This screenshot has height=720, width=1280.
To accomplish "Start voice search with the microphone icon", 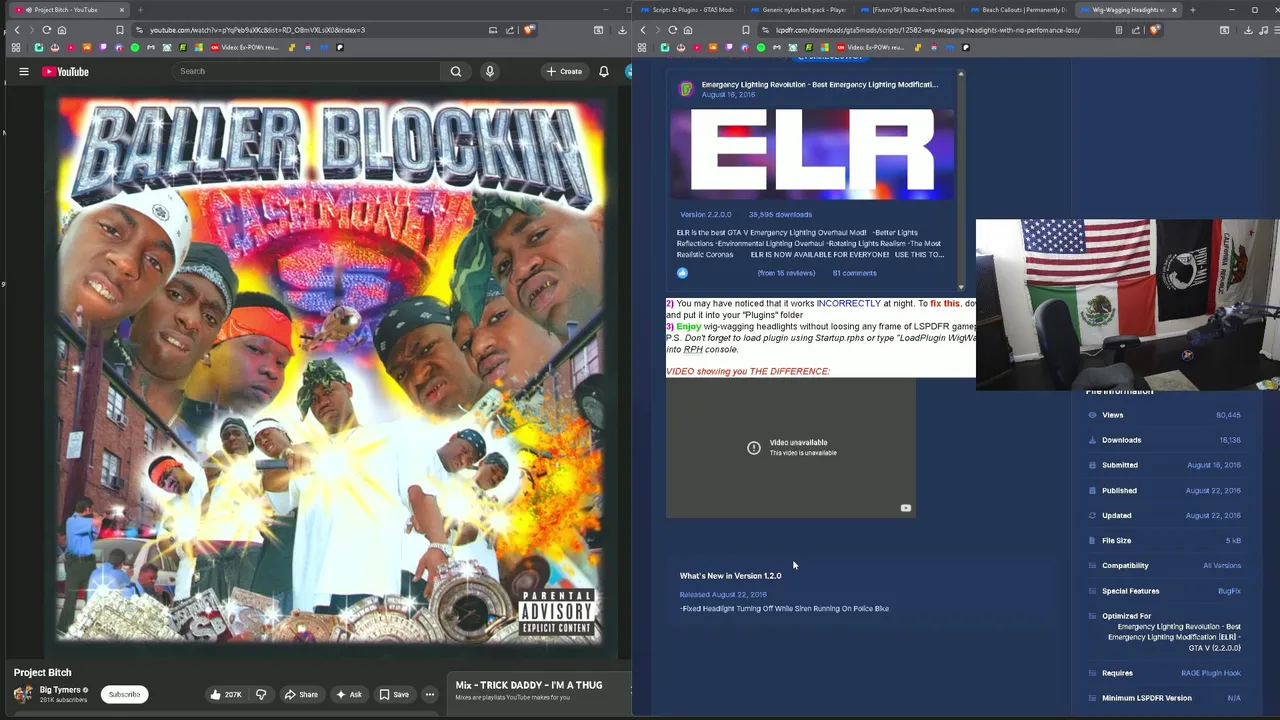I will coord(489,71).
